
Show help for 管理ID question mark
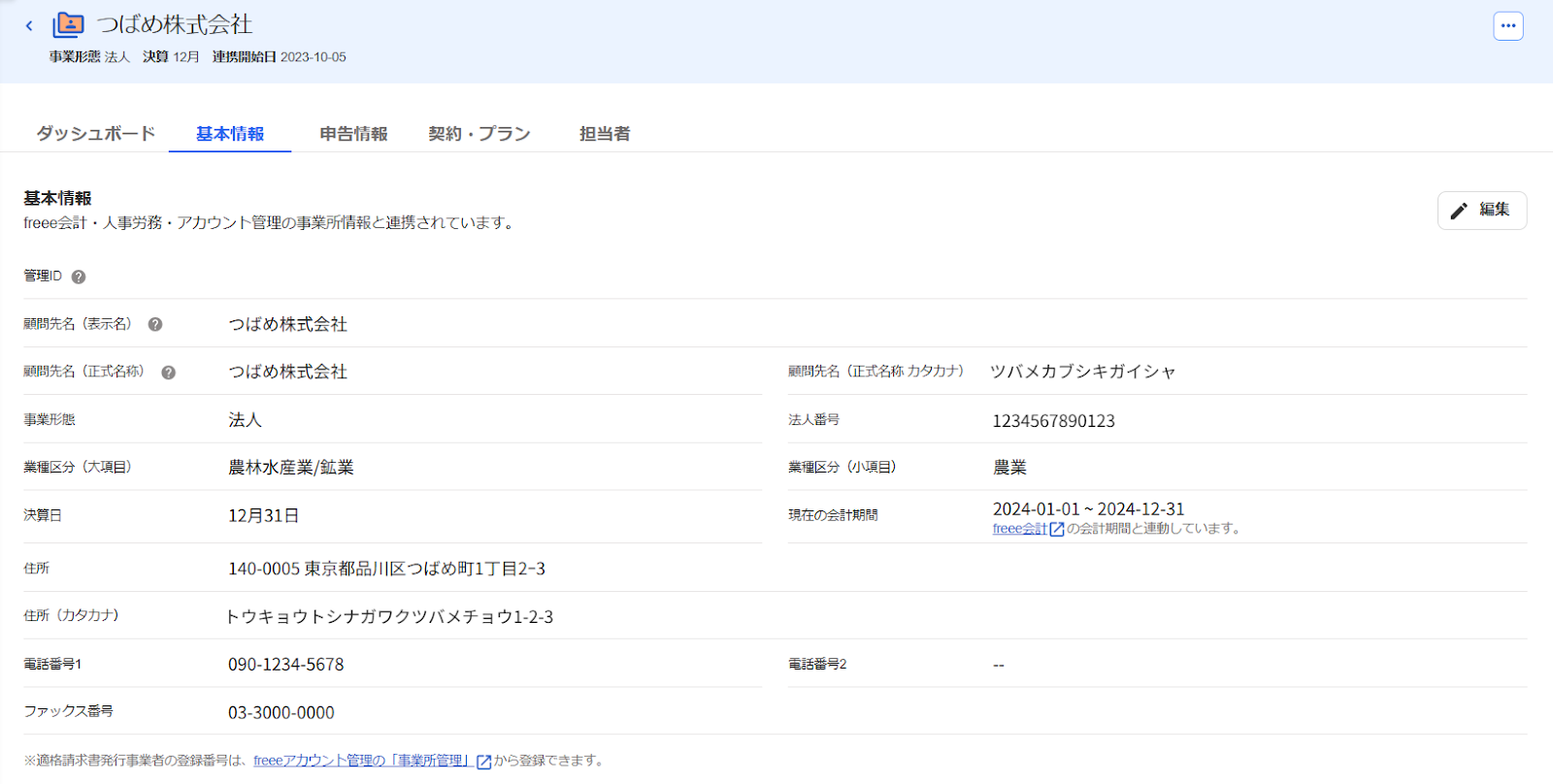(x=79, y=277)
